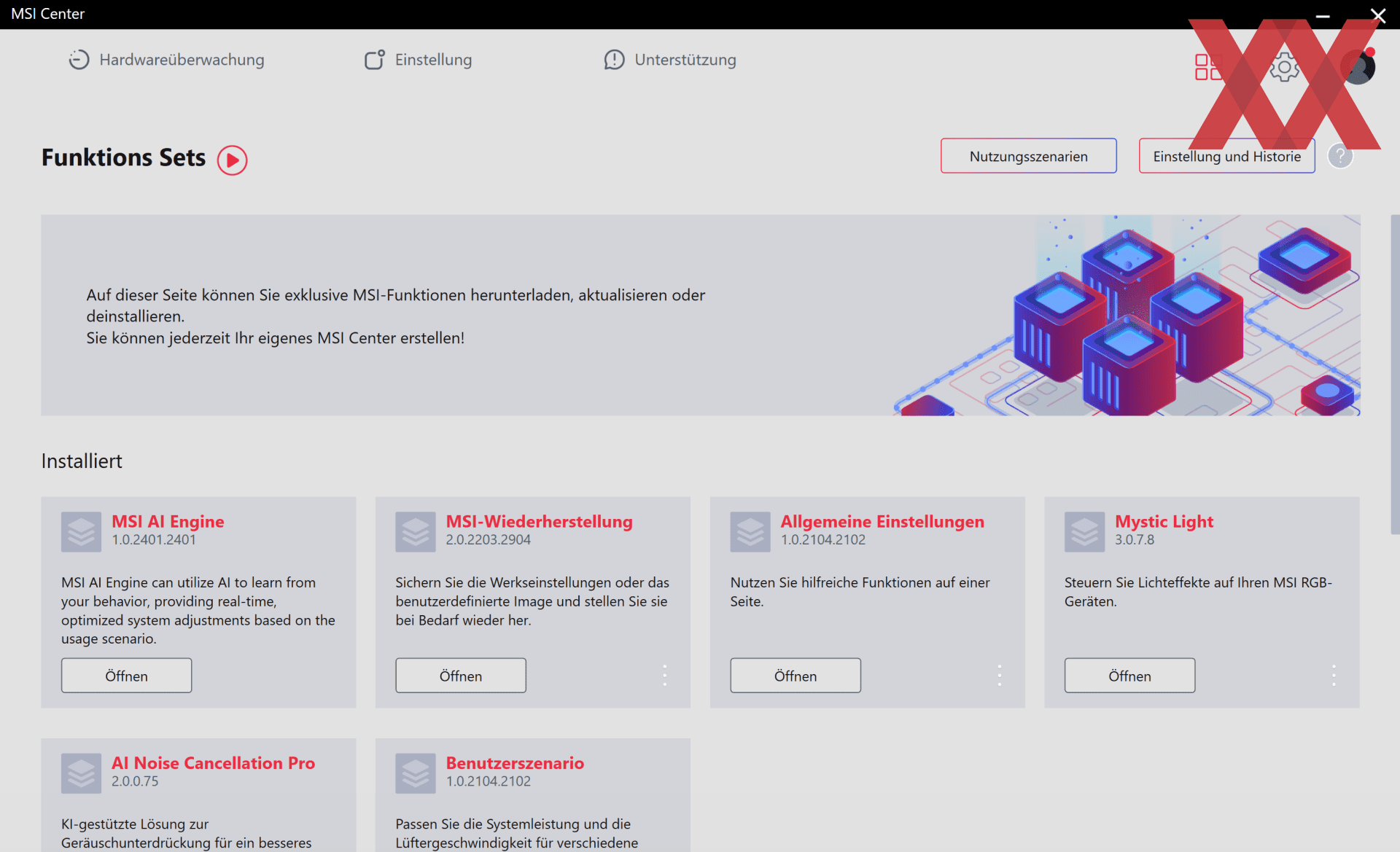Screen dimensions: 1400x852
Task: Close the MSI Center window
Action: (x=1378, y=15)
